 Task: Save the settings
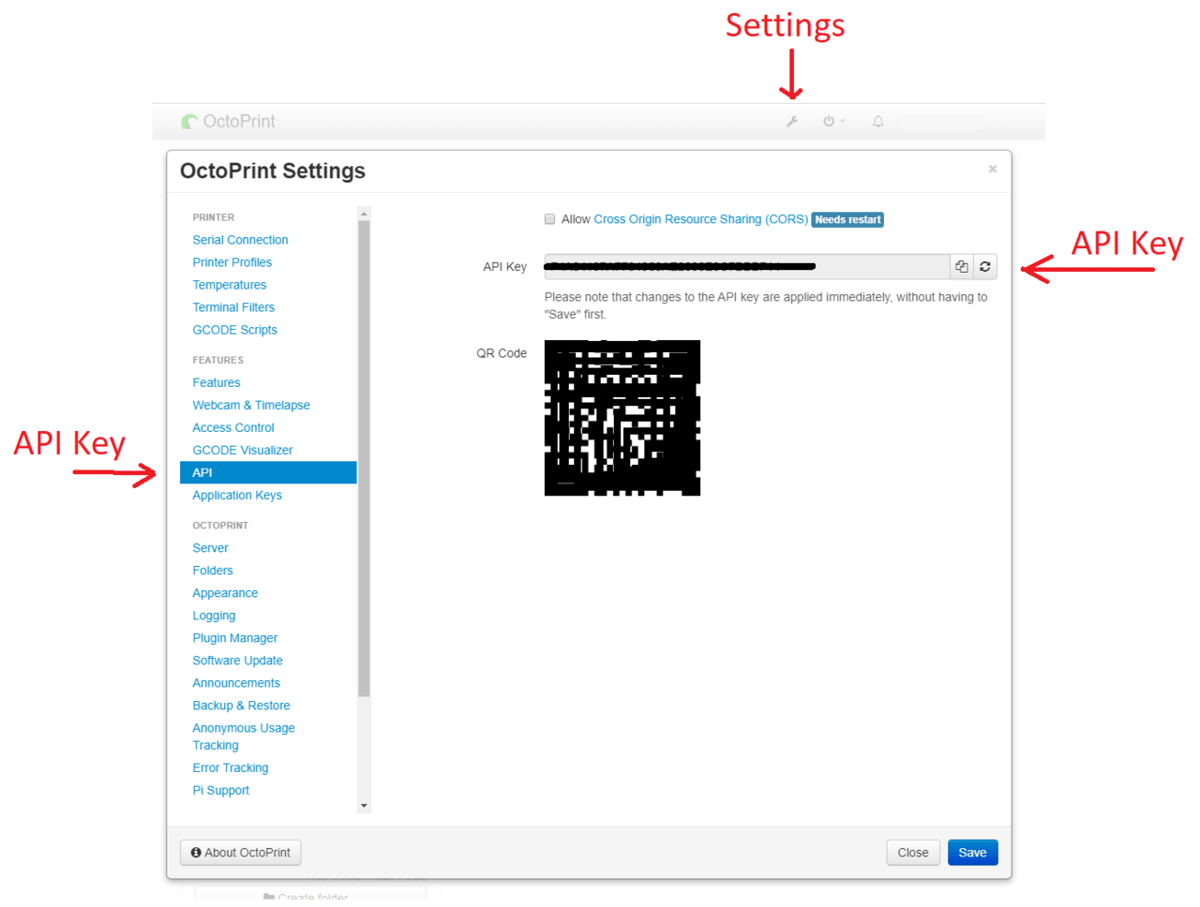pos(972,853)
